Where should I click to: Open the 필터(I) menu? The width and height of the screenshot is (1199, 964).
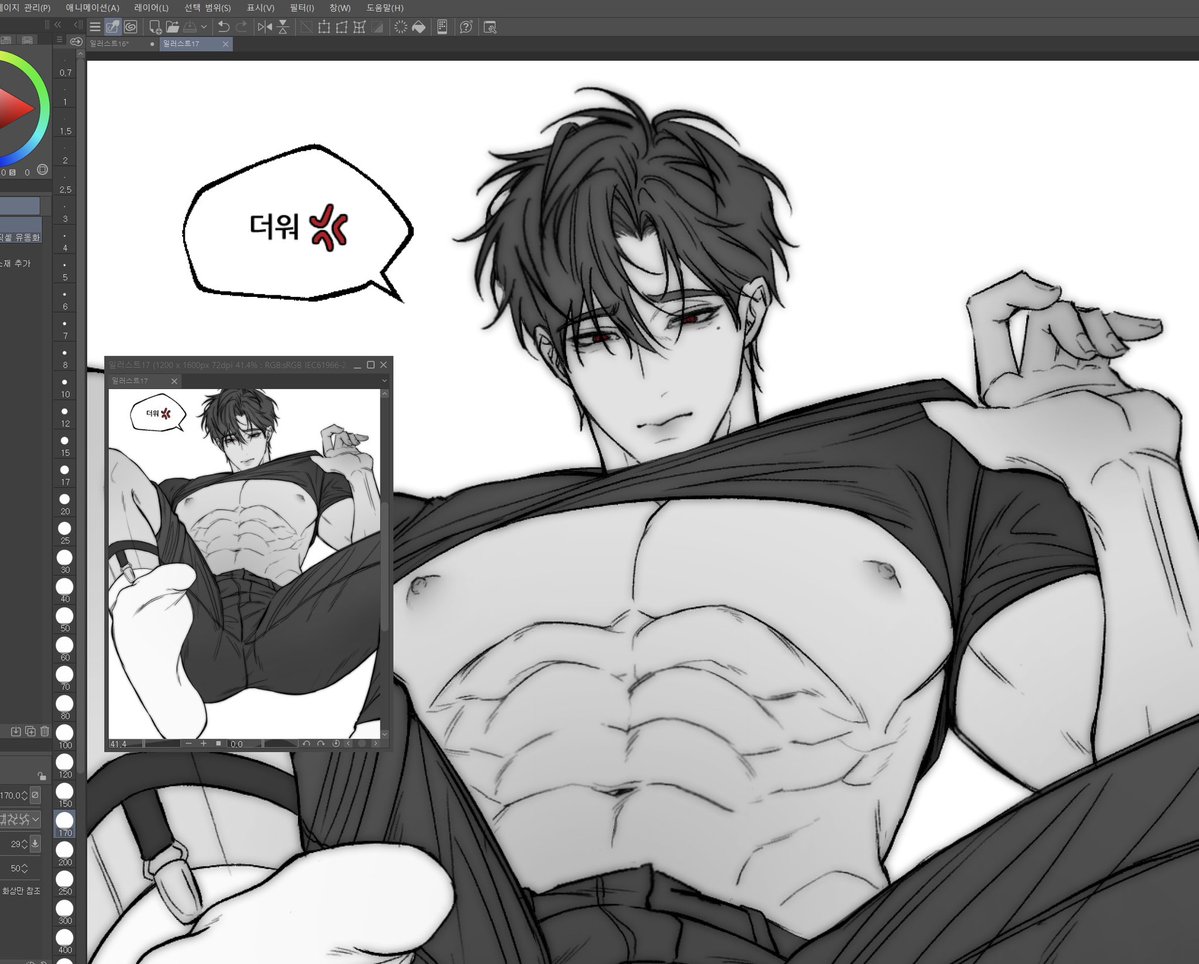coord(302,8)
